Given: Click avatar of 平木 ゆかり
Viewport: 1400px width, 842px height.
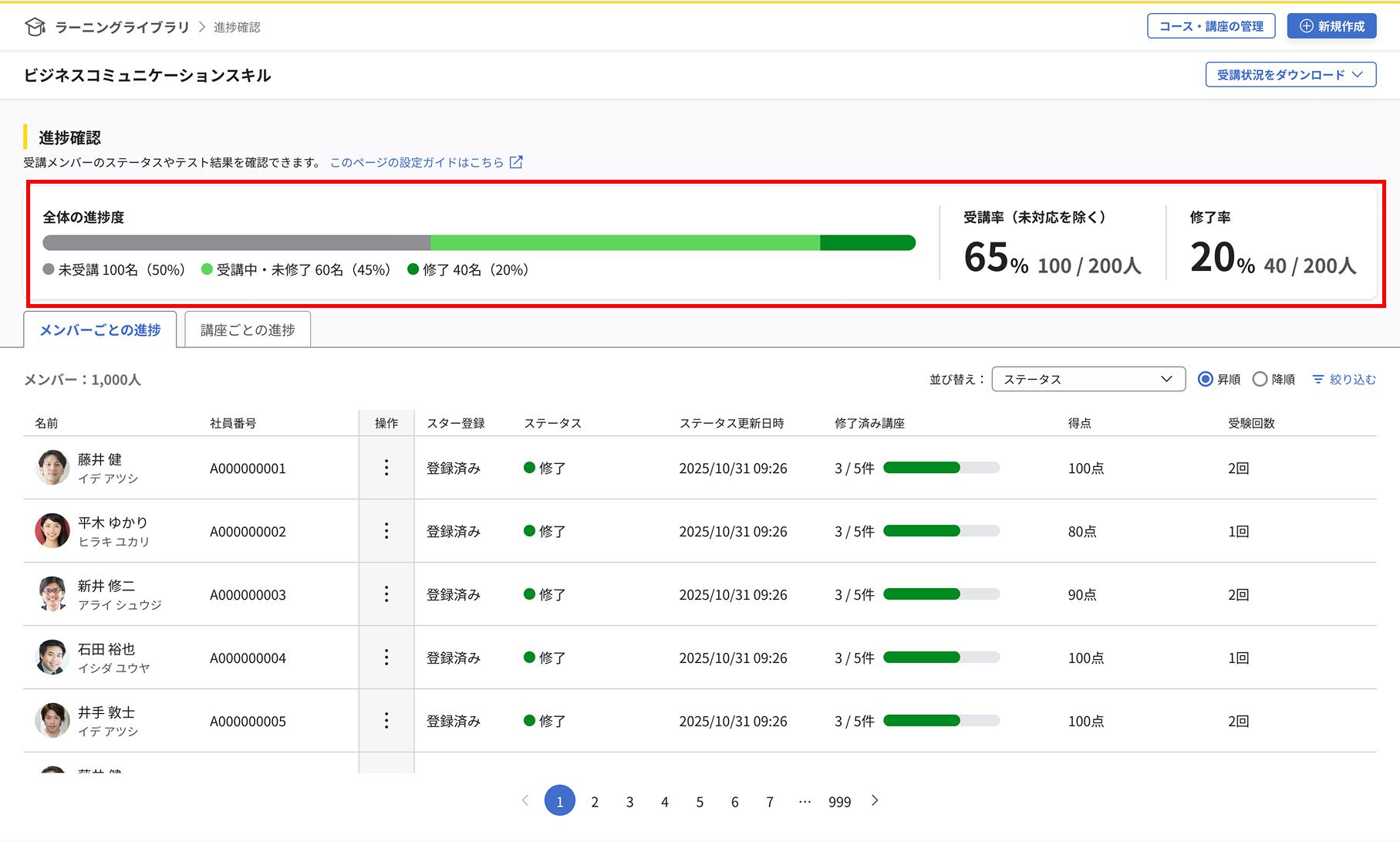Looking at the screenshot, I should pos(52,531).
